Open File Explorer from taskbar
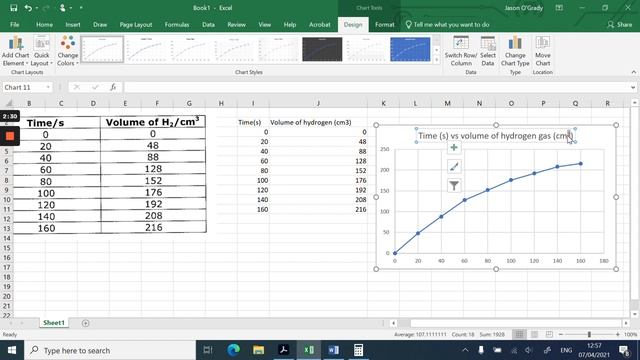Viewport: 640px width, 360px height. 258,350
